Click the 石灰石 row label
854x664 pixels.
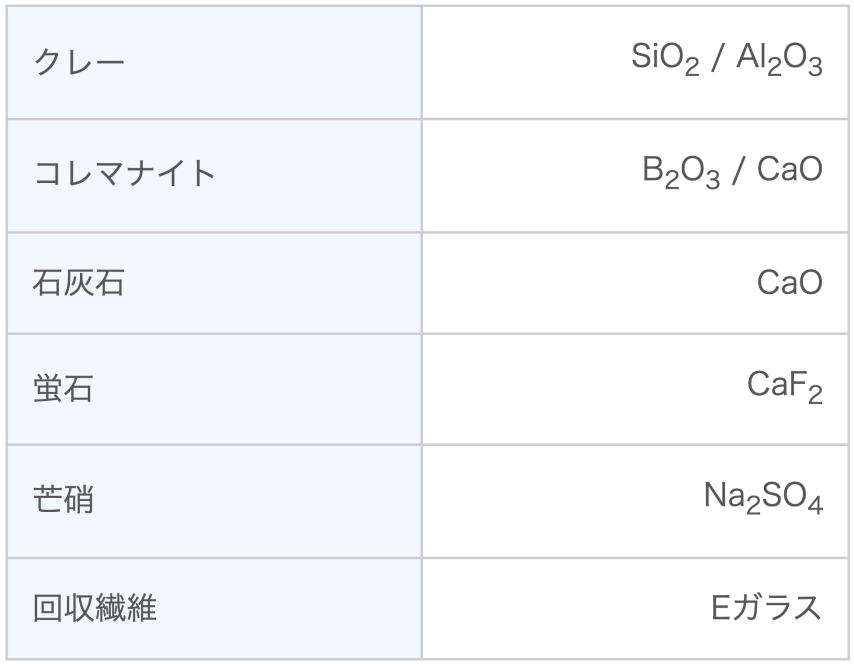tap(79, 283)
